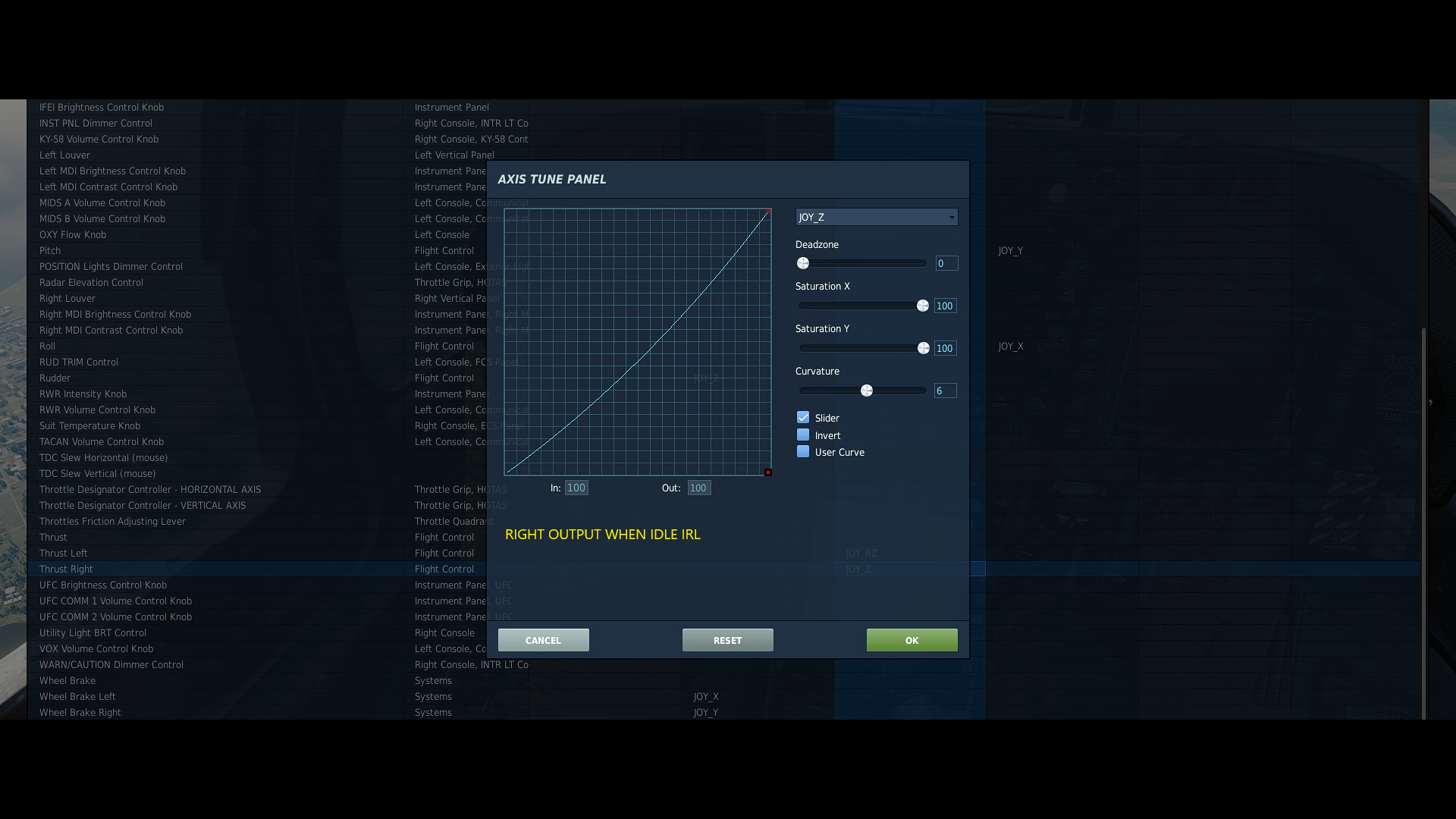This screenshot has width=1456, height=819.
Task: Select KY-58 Volume Control Knob row
Action: (x=723, y=139)
